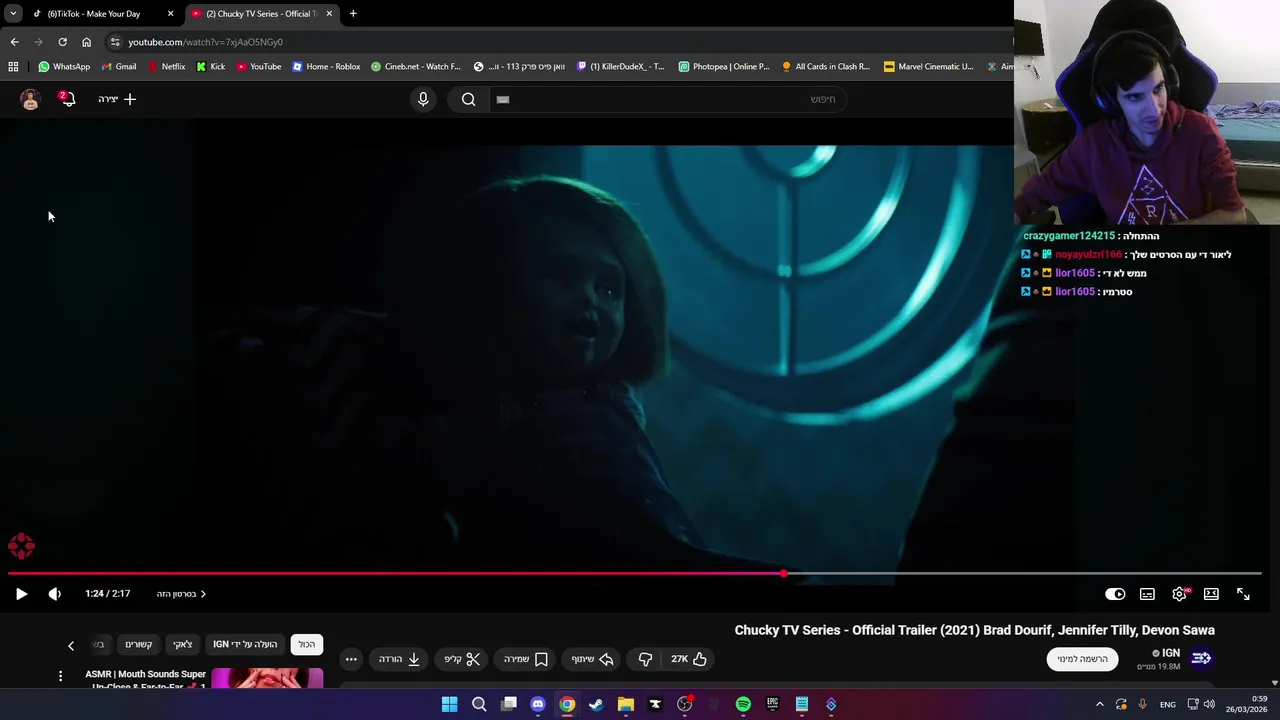
Task: Subscribe to the IGN channel
Action: 1082,659
